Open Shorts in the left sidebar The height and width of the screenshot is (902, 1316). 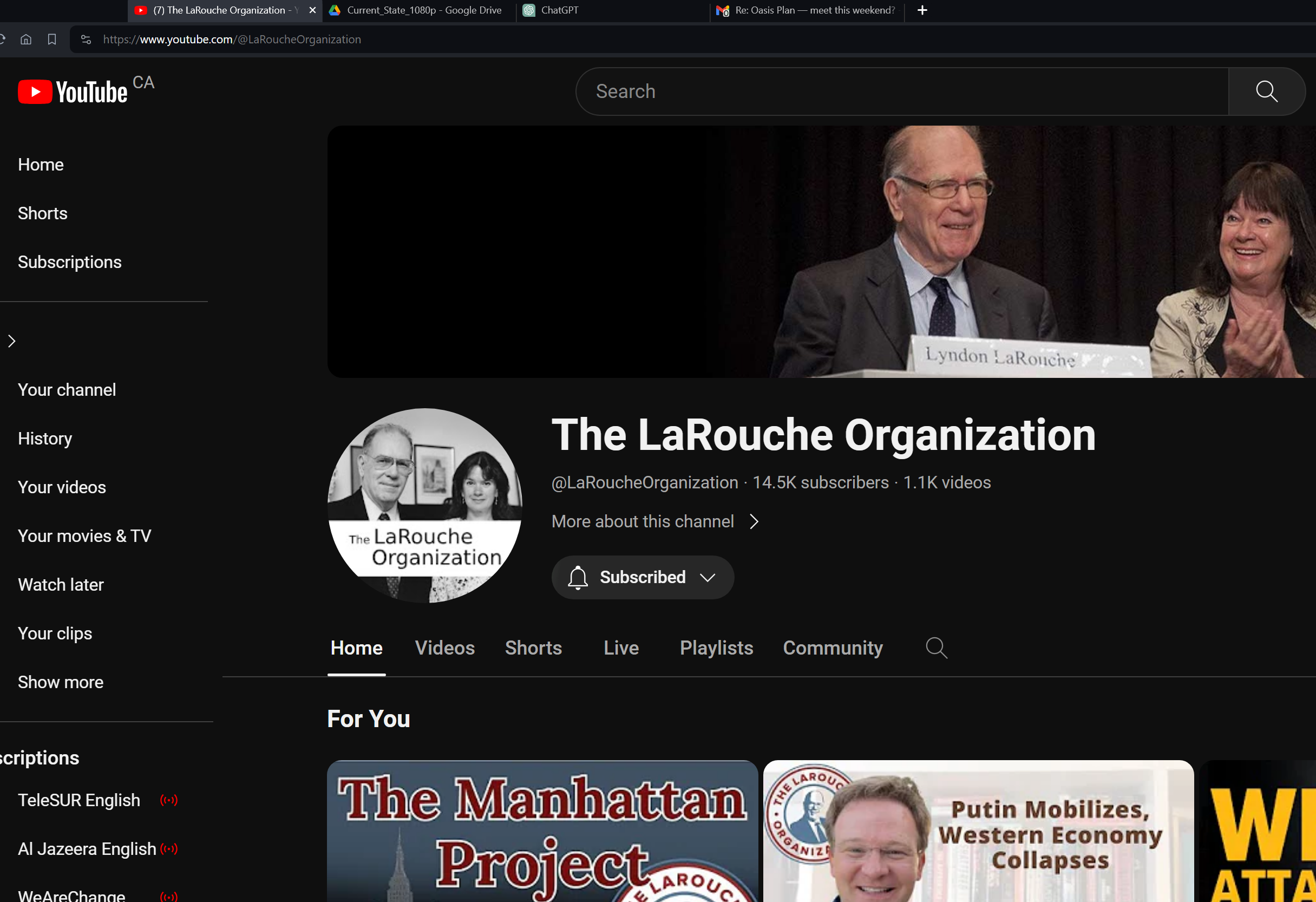42,213
